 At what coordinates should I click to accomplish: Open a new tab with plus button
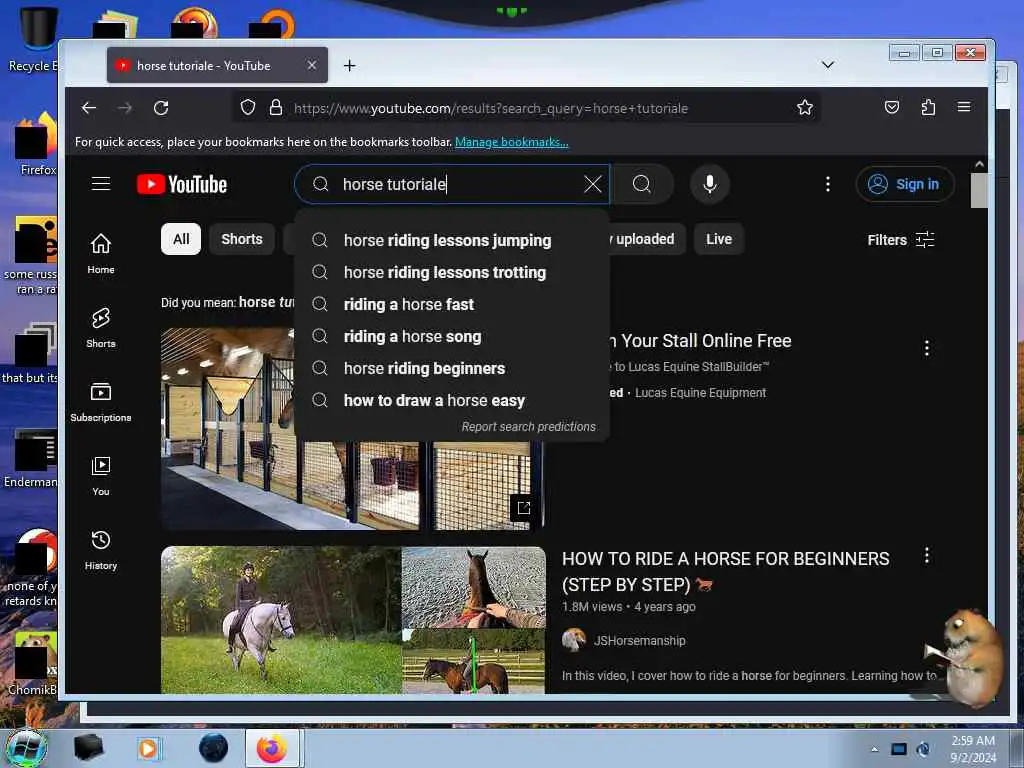coord(349,65)
